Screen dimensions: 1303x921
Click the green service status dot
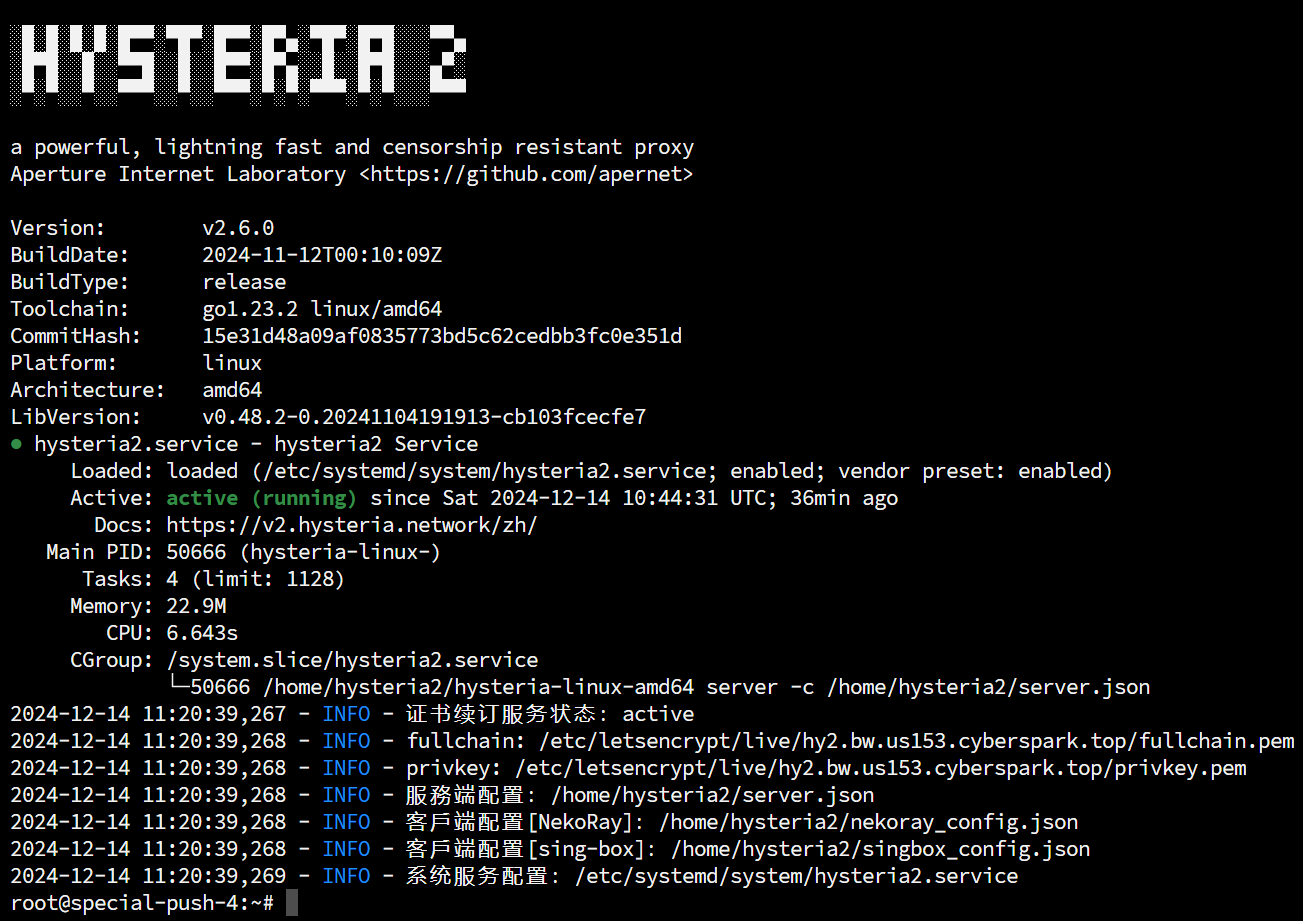[x=16, y=444]
